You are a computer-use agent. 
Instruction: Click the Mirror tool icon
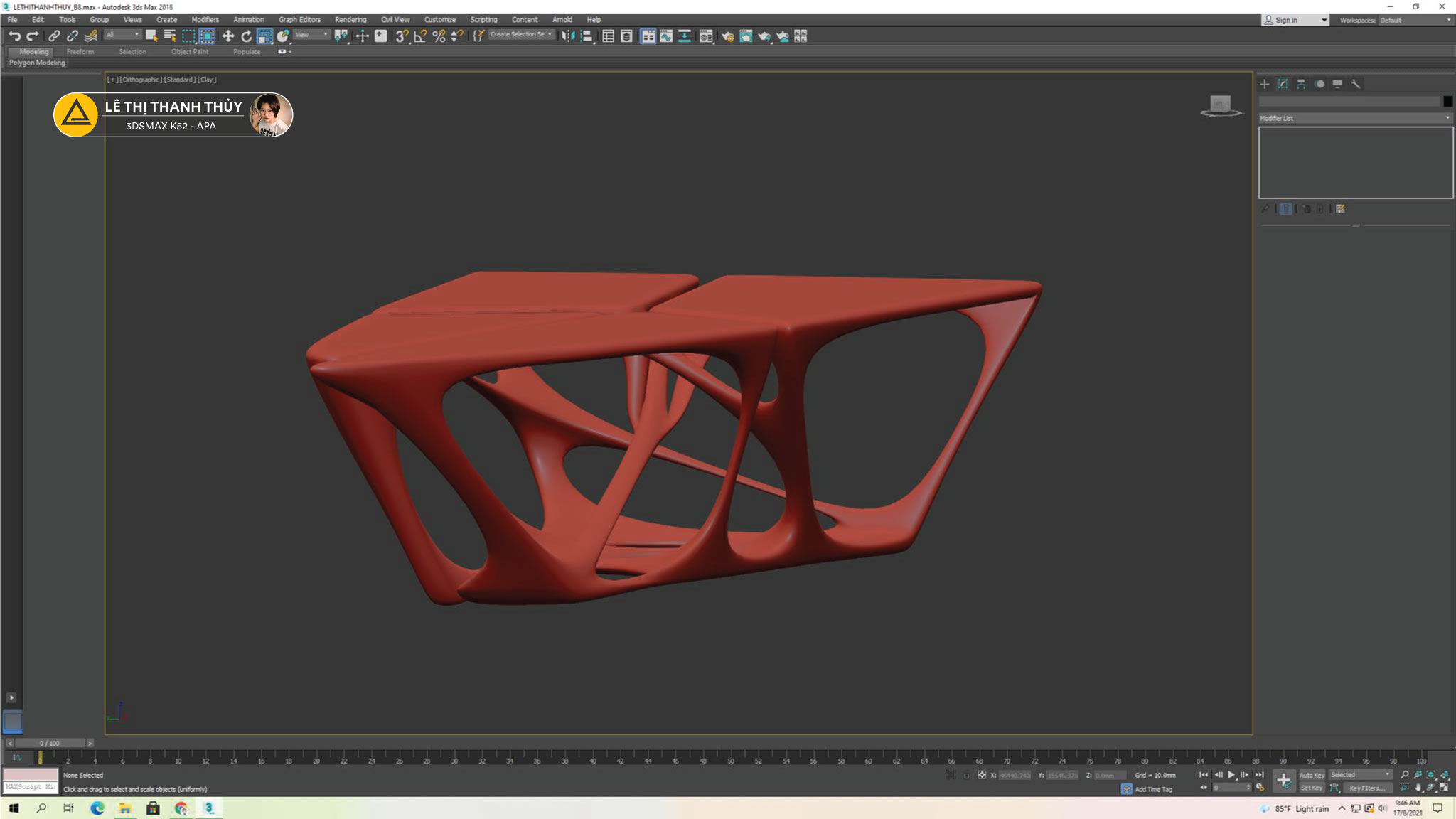[567, 36]
